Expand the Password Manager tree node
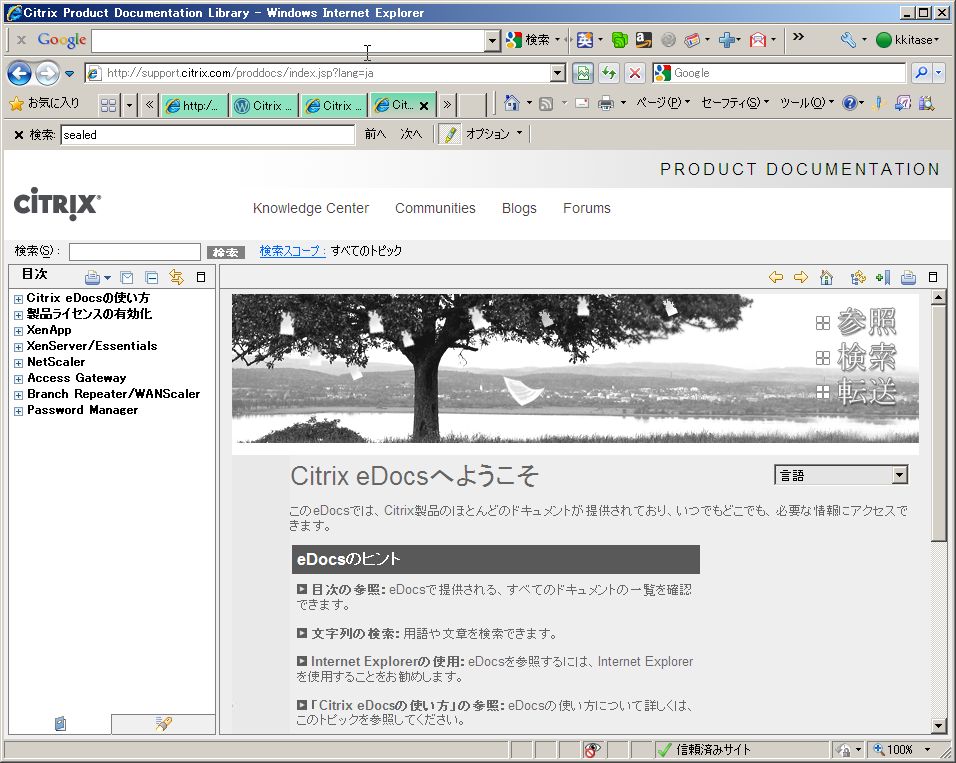The image size is (956, 763). point(18,411)
